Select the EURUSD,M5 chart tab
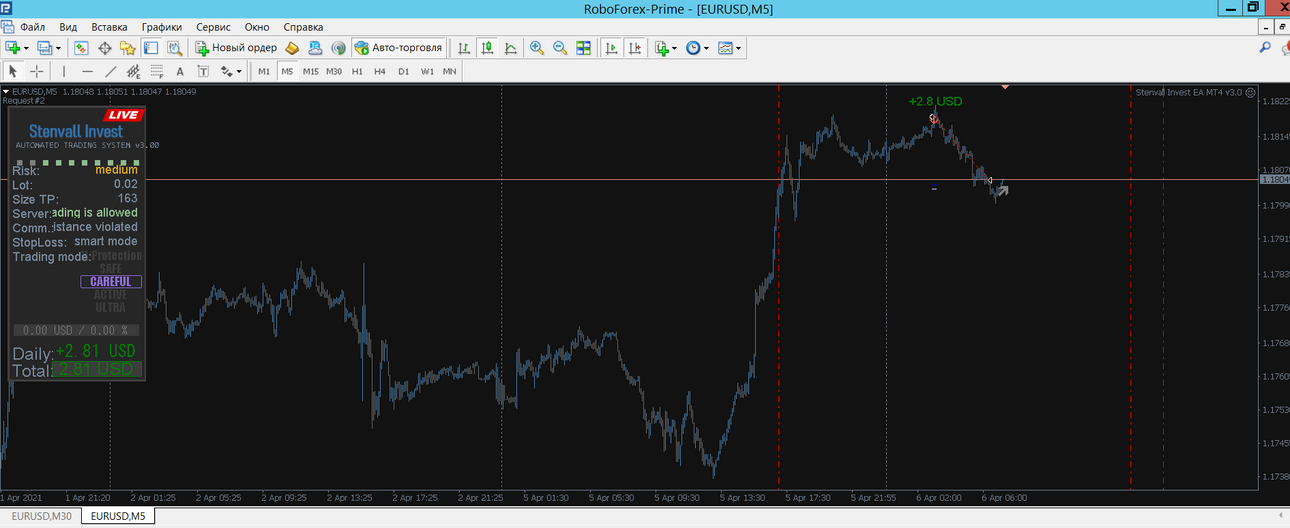This screenshot has height=528, width=1290. [118, 516]
